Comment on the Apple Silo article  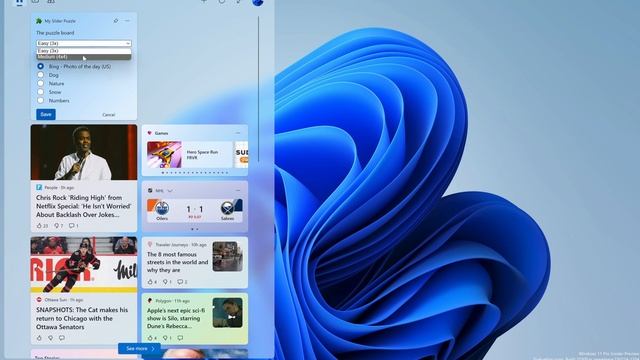[180, 338]
